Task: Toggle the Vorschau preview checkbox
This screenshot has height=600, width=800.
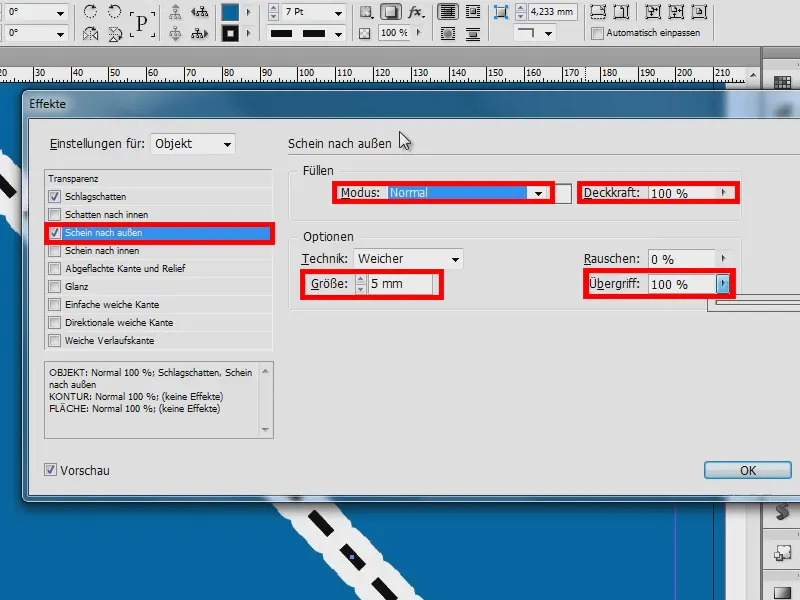Action: click(50, 470)
